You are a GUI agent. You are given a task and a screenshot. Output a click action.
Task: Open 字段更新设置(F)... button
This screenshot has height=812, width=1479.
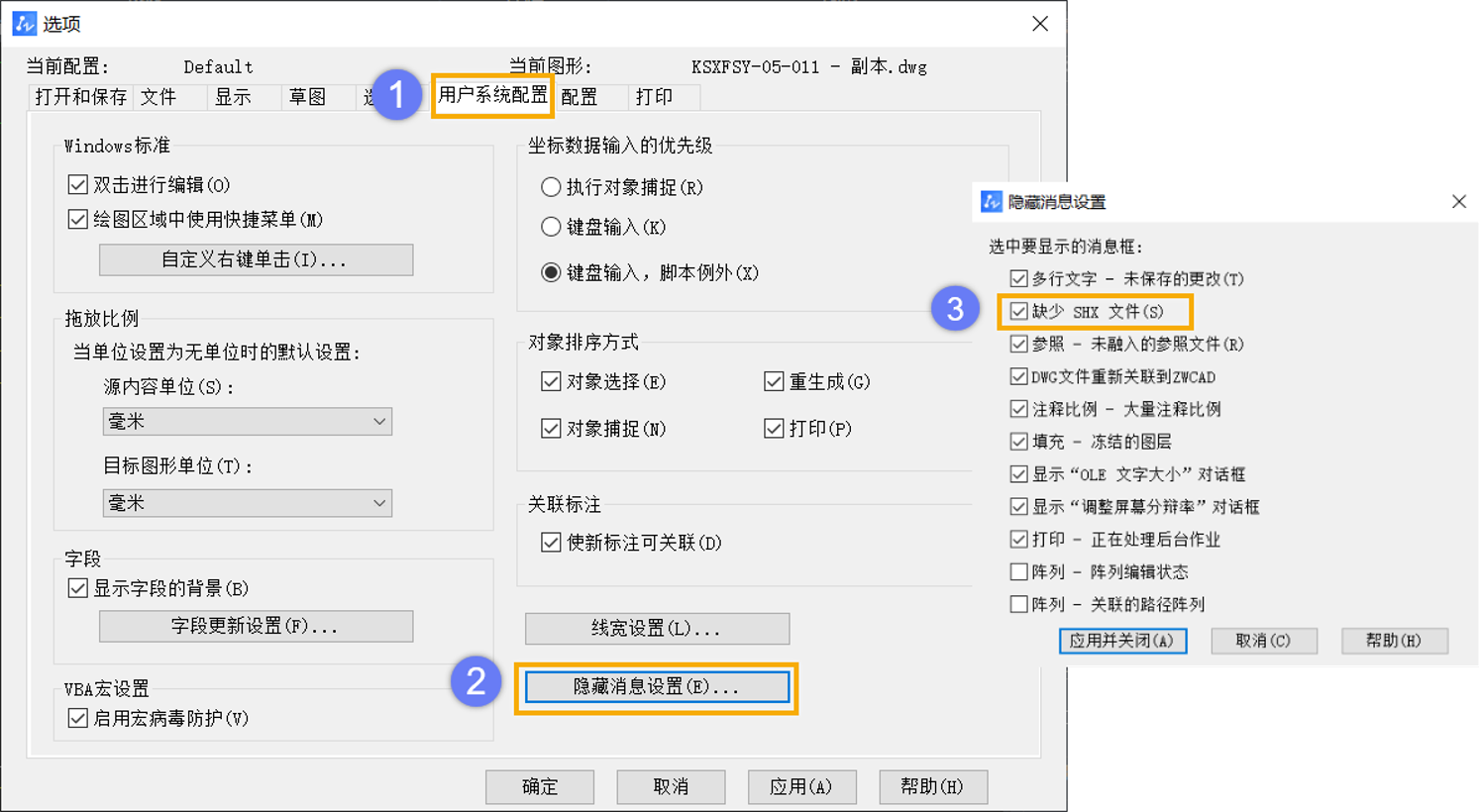point(256,626)
